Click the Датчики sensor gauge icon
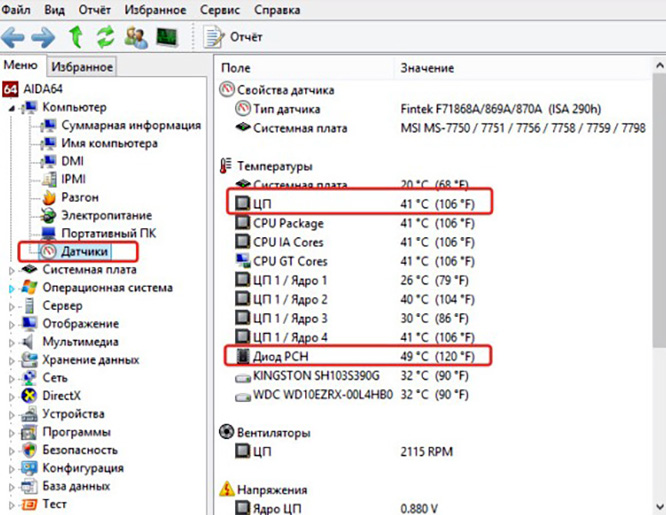 coord(48,252)
